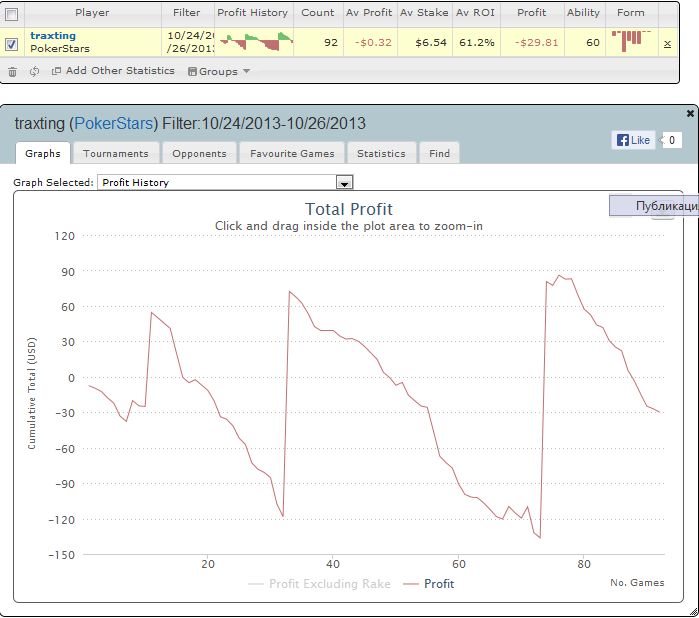Toggle the Profit legend series

[428, 584]
